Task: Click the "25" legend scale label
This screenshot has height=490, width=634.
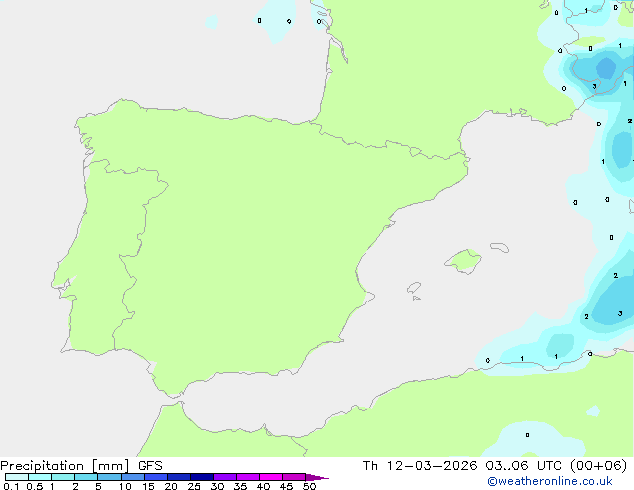Action: coord(194,486)
